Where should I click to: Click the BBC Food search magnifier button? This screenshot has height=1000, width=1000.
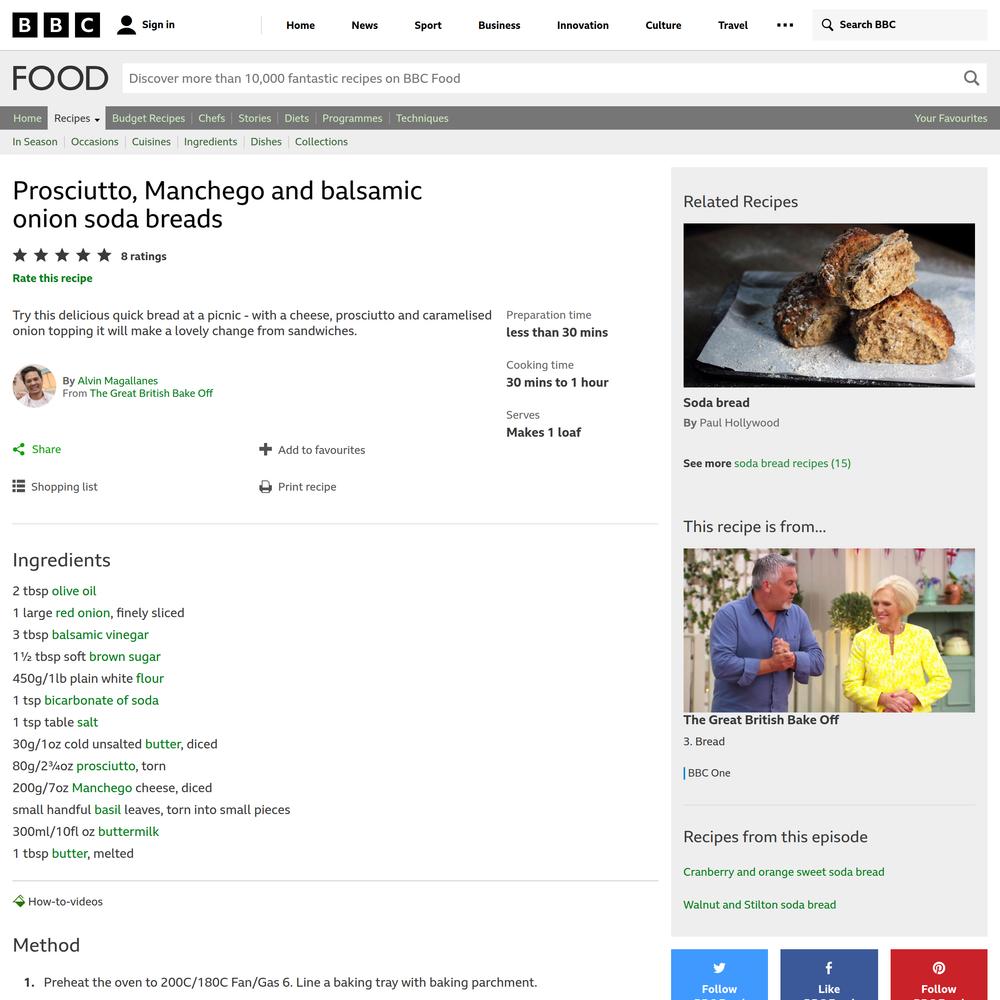tap(971, 78)
